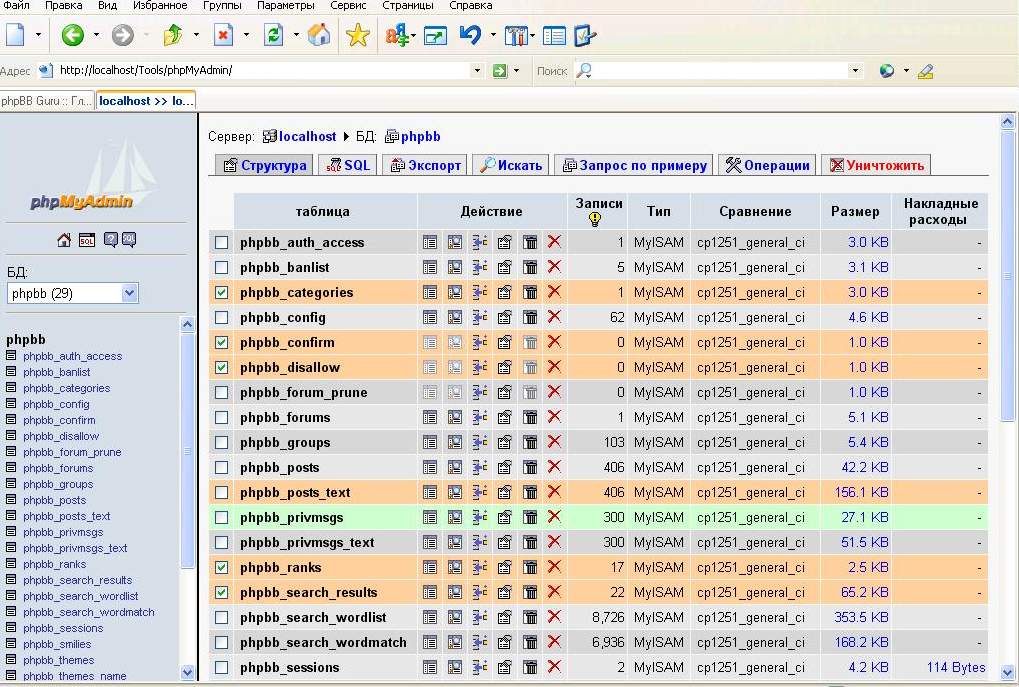Expand the address bar URL dropdown arrow

[x=478, y=70]
